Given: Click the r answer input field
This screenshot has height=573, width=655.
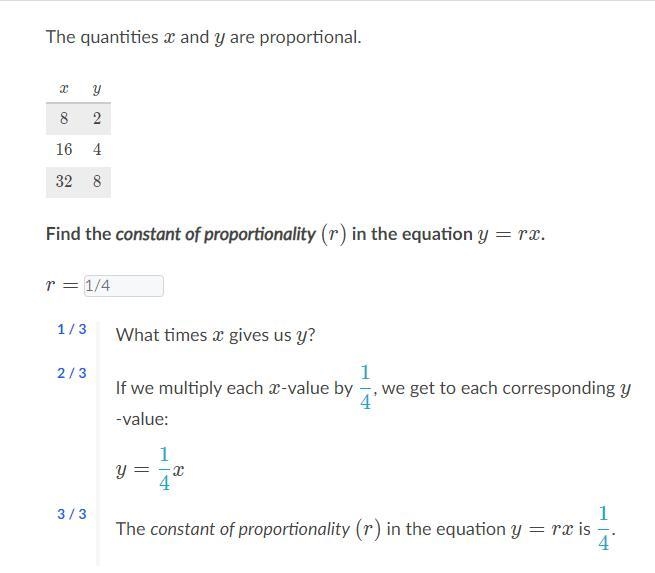Looking at the screenshot, I should [x=124, y=286].
